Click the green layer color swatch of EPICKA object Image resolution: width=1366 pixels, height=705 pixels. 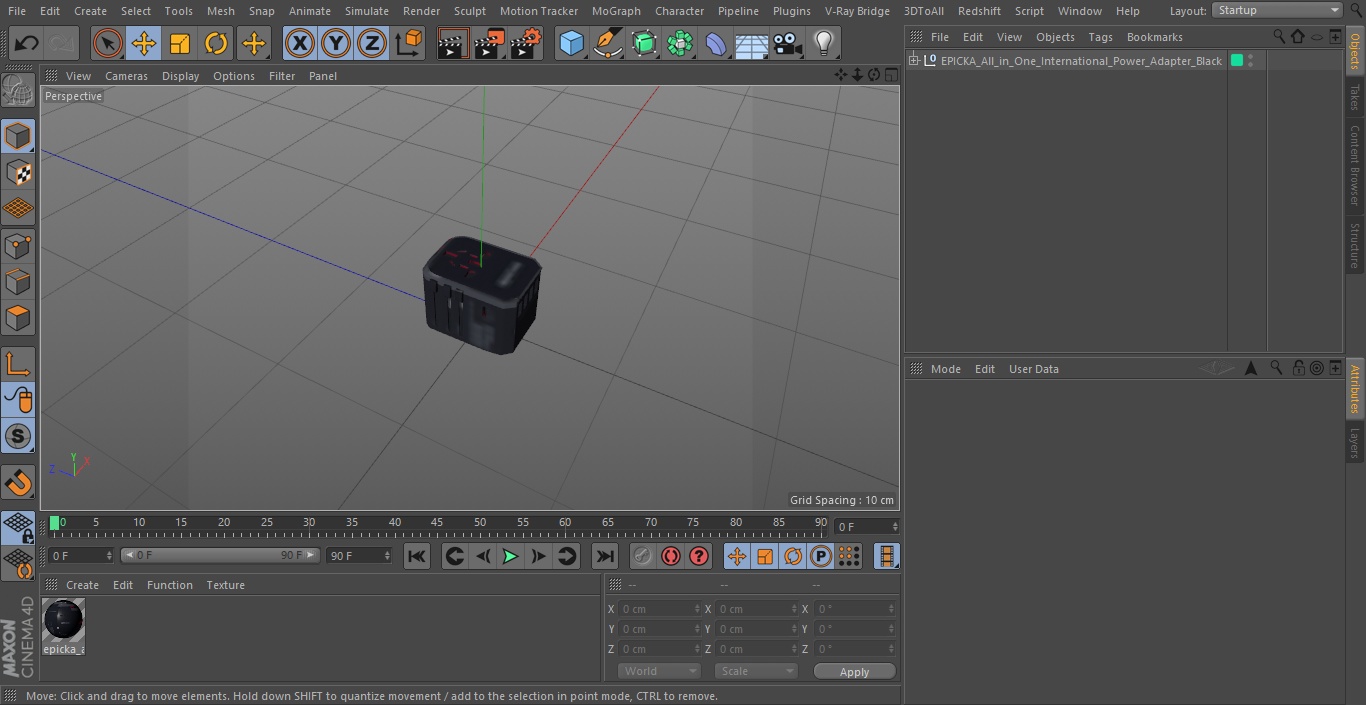[1237, 61]
